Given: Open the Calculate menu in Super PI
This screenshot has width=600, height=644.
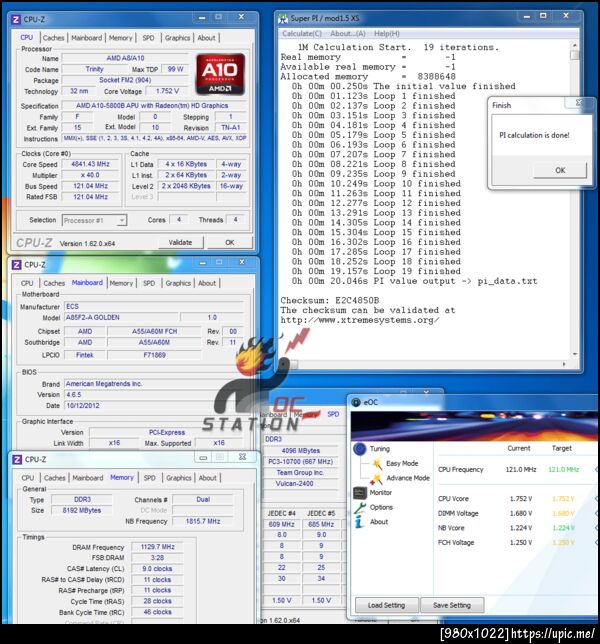Looking at the screenshot, I should point(302,34).
